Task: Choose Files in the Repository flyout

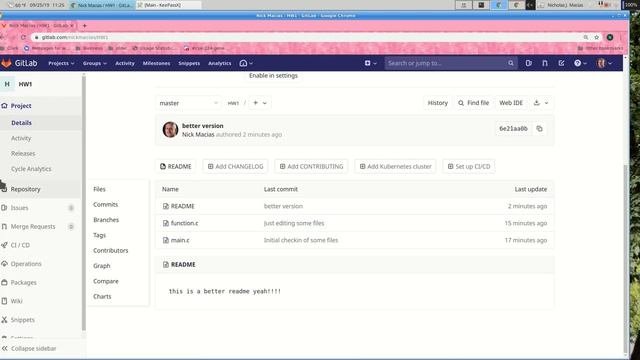Action: [x=99, y=189]
